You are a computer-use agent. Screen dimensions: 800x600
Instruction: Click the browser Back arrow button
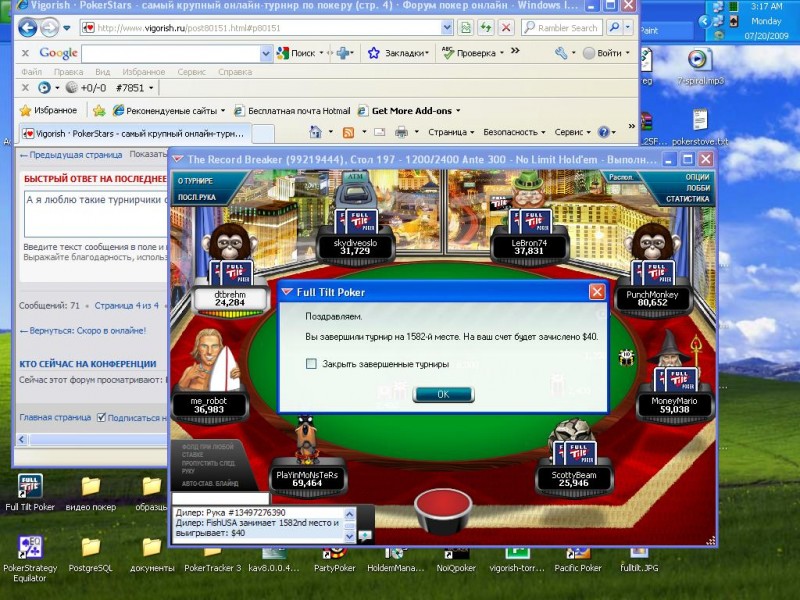(x=28, y=28)
